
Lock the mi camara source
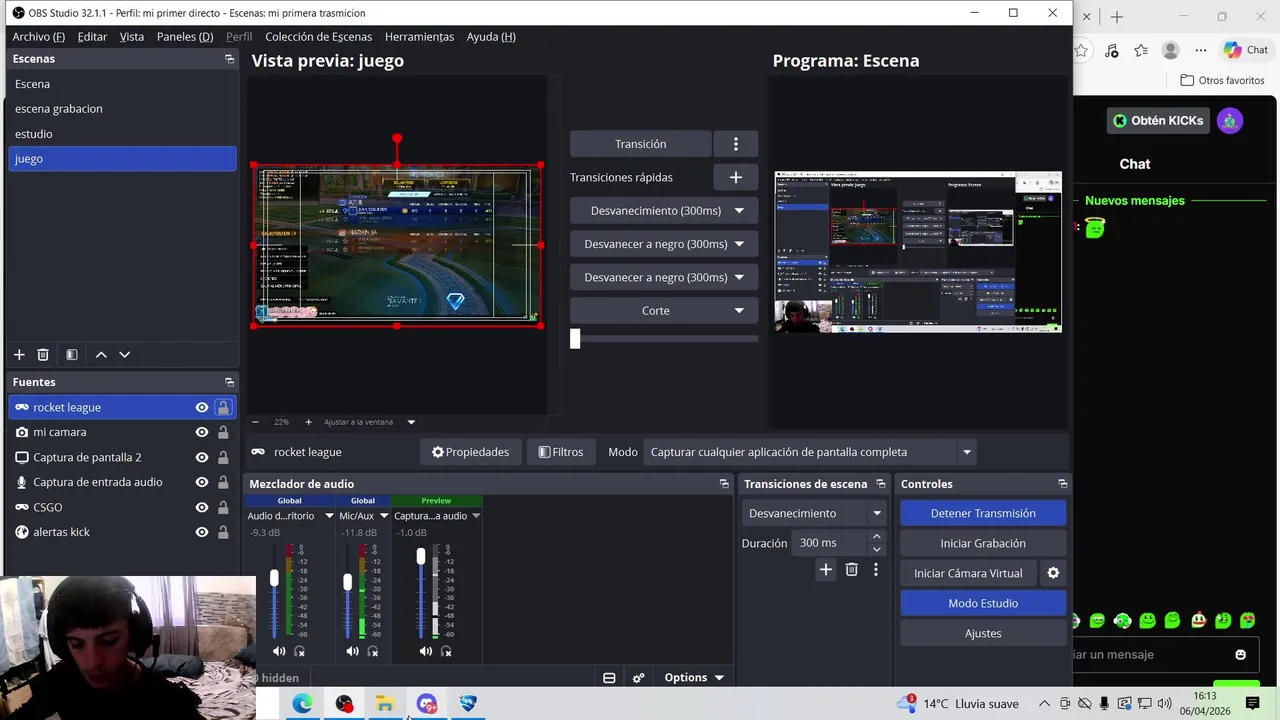tap(223, 432)
